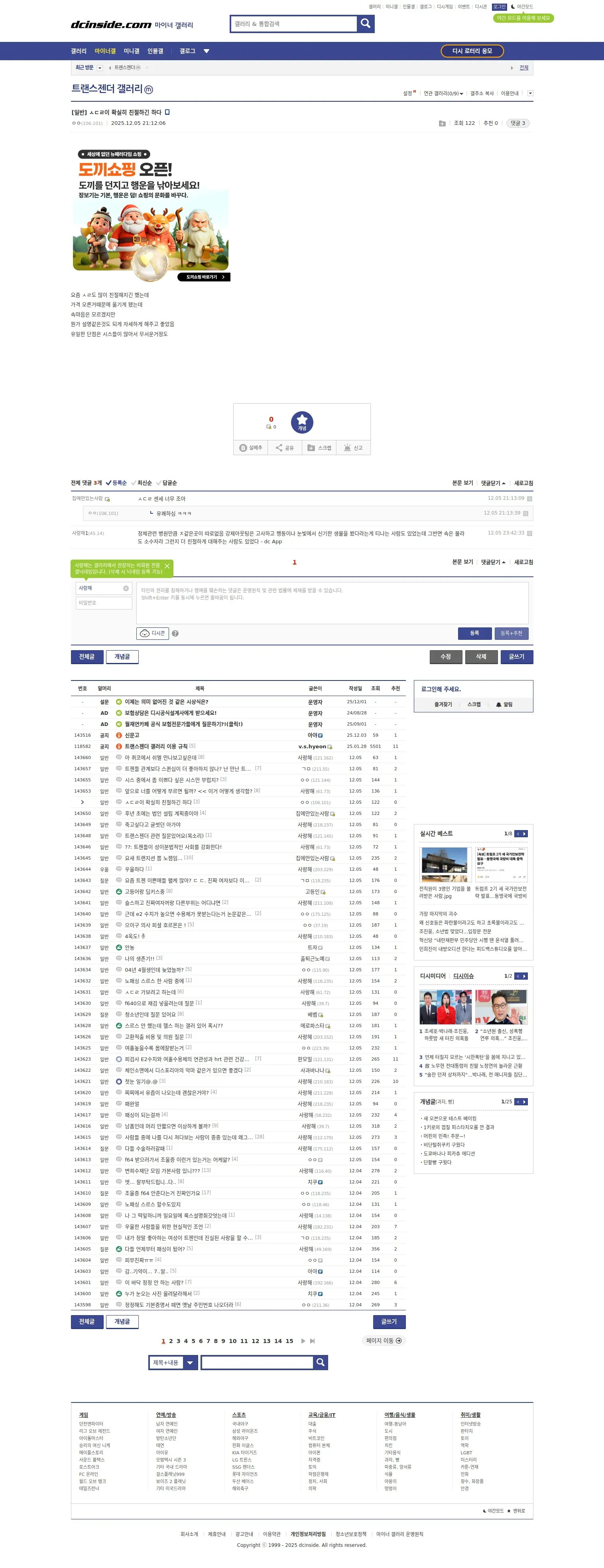The image size is (604, 1568).
Task: Click the bottom board search magnifier icon
Action: (x=320, y=1362)
